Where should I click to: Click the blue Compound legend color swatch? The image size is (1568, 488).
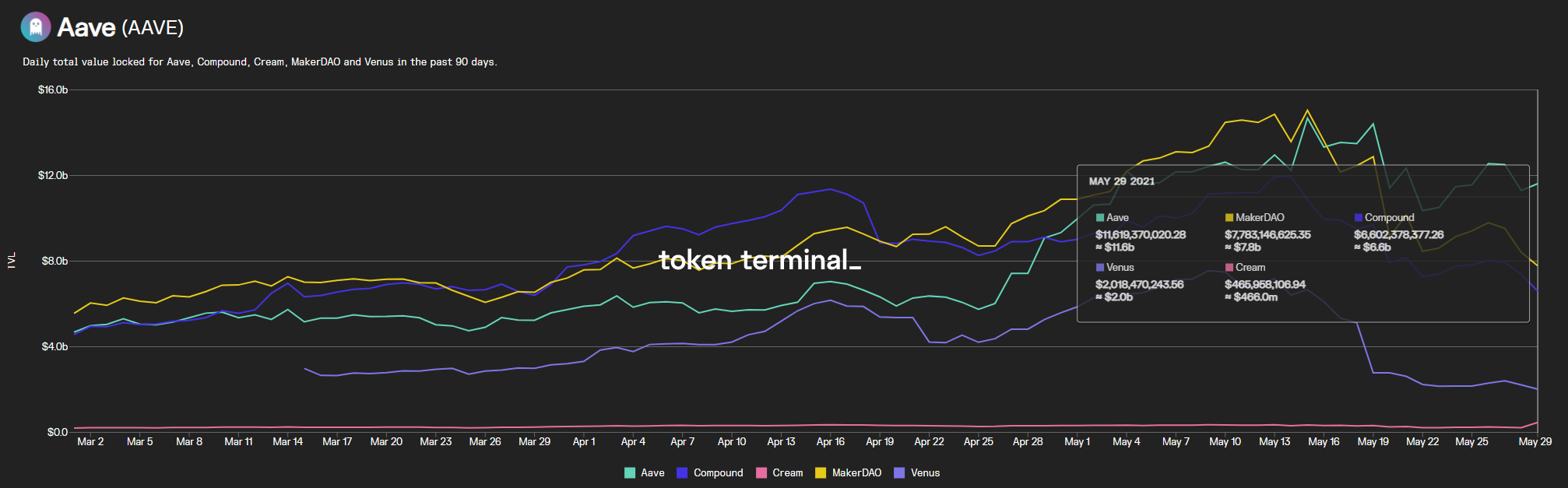pyautogui.click(x=682, y=472)
